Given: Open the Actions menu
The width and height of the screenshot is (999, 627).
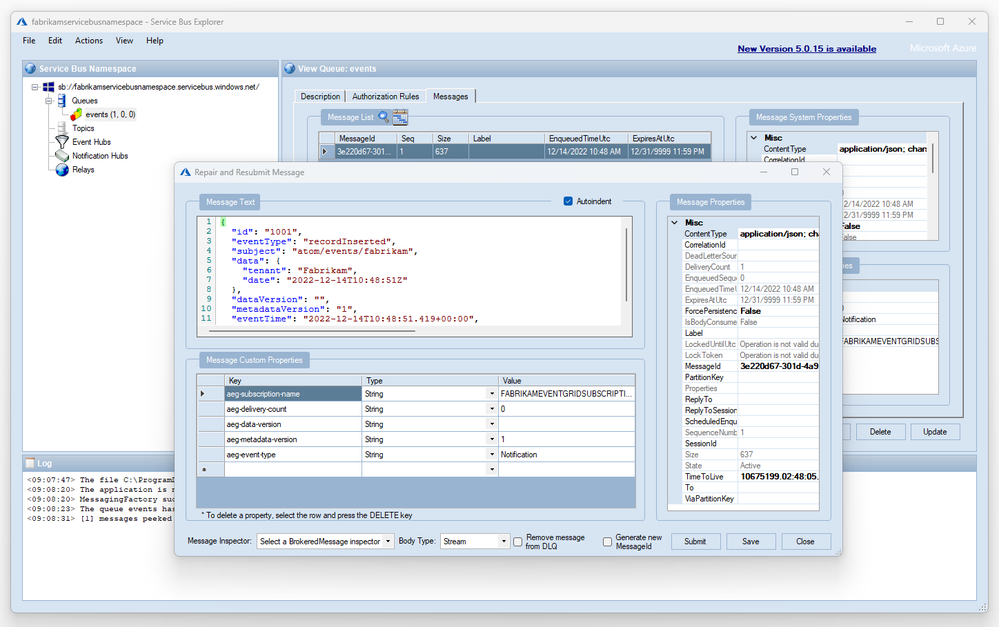Looking at the screenshot, I should point(89,41).
